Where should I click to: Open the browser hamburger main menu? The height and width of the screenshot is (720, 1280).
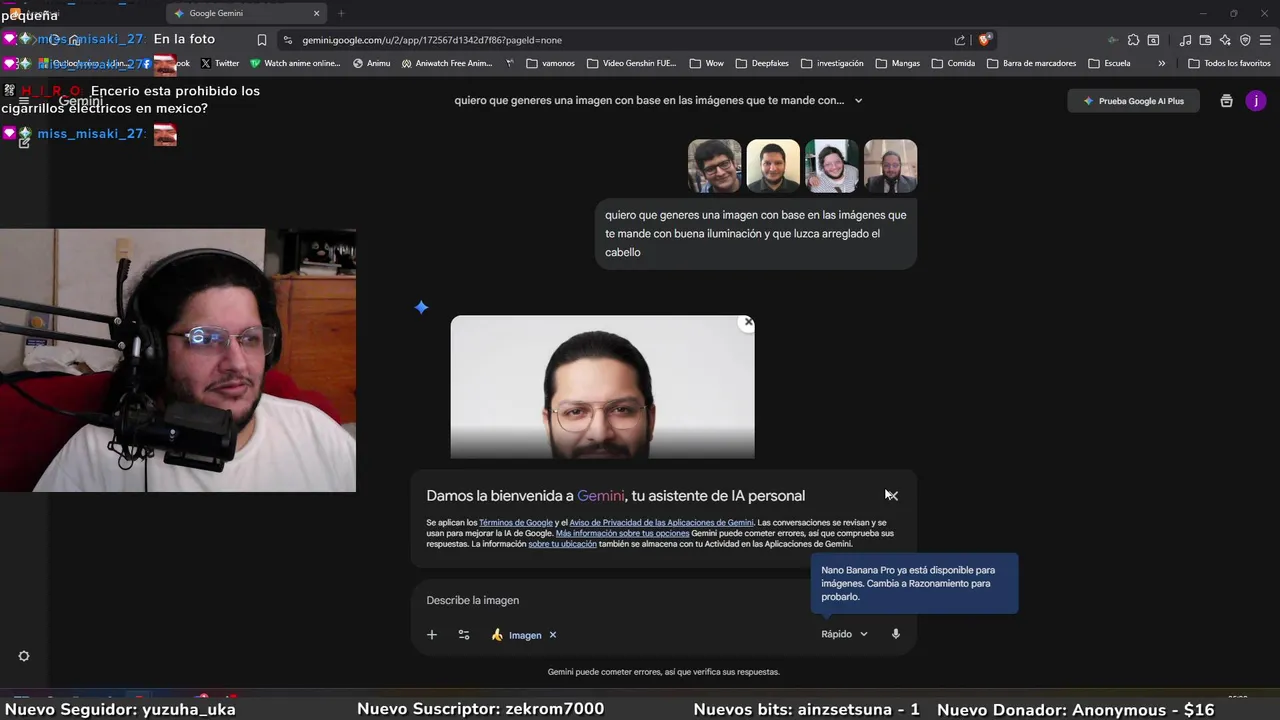1265,40
